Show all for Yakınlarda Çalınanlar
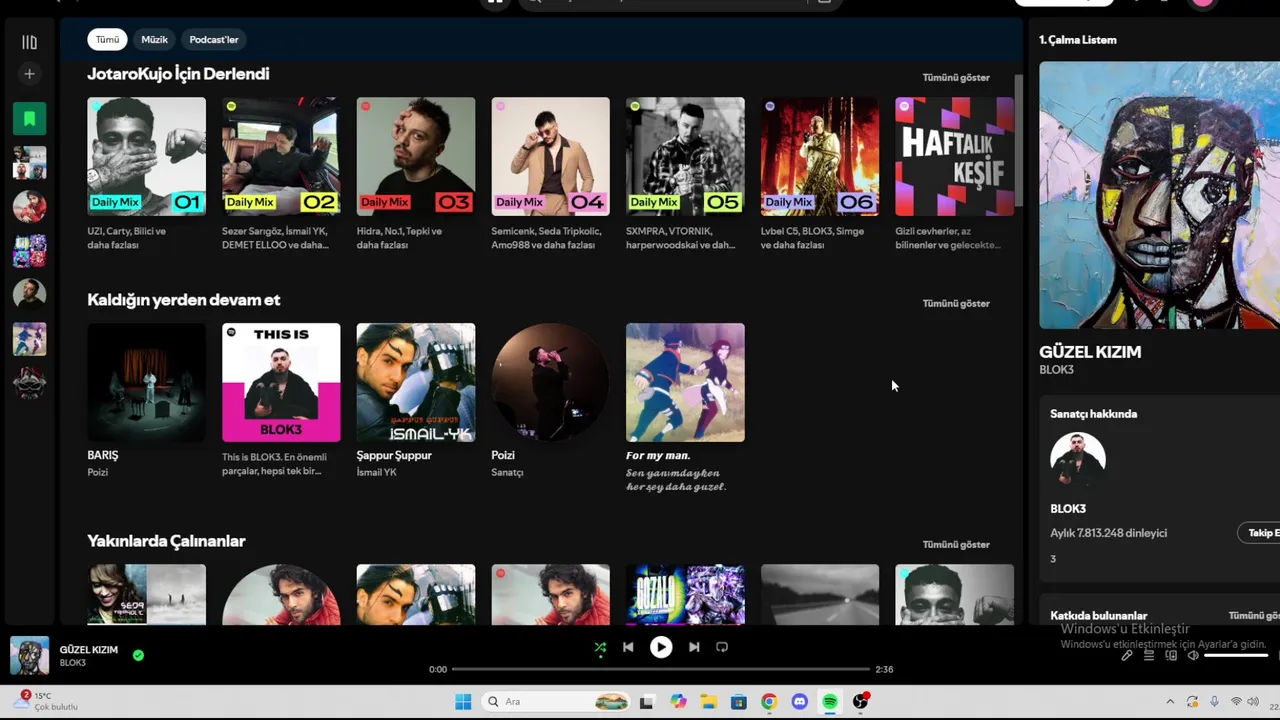 click(x=956, y=544)
